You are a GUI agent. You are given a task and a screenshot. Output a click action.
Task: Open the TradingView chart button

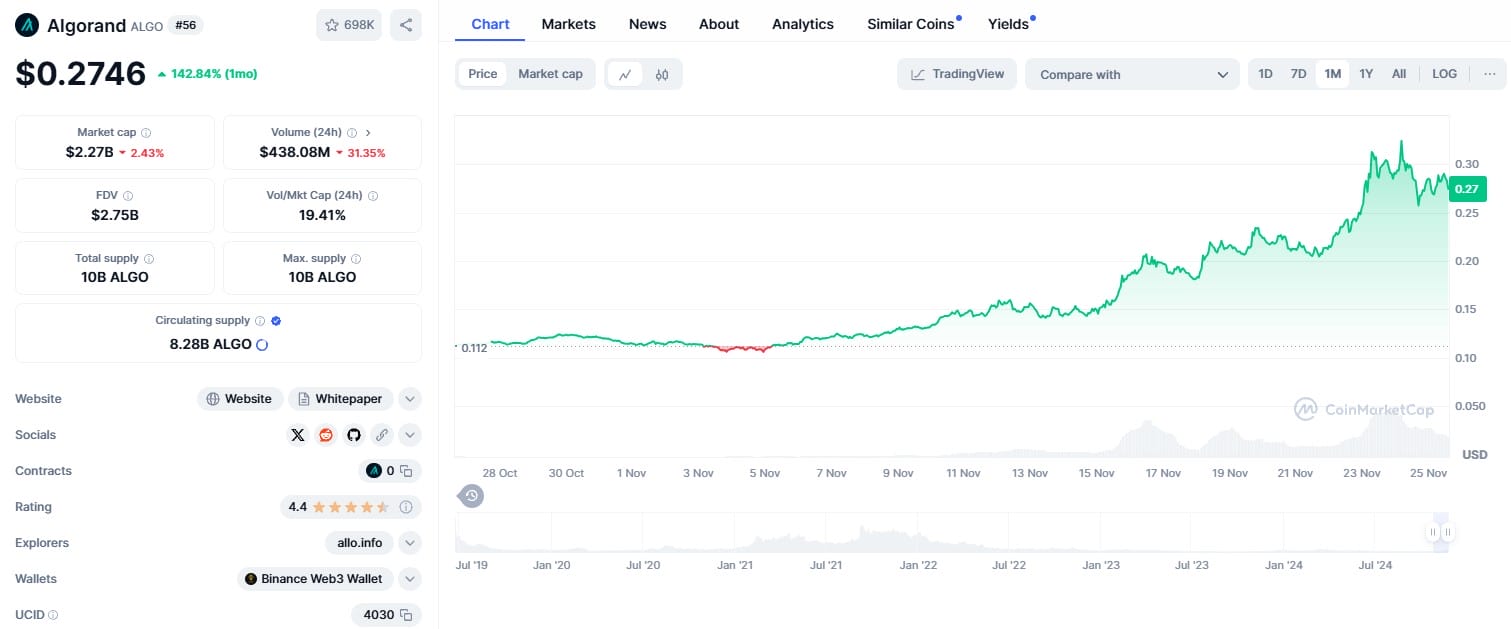click(x=957, y=74)
